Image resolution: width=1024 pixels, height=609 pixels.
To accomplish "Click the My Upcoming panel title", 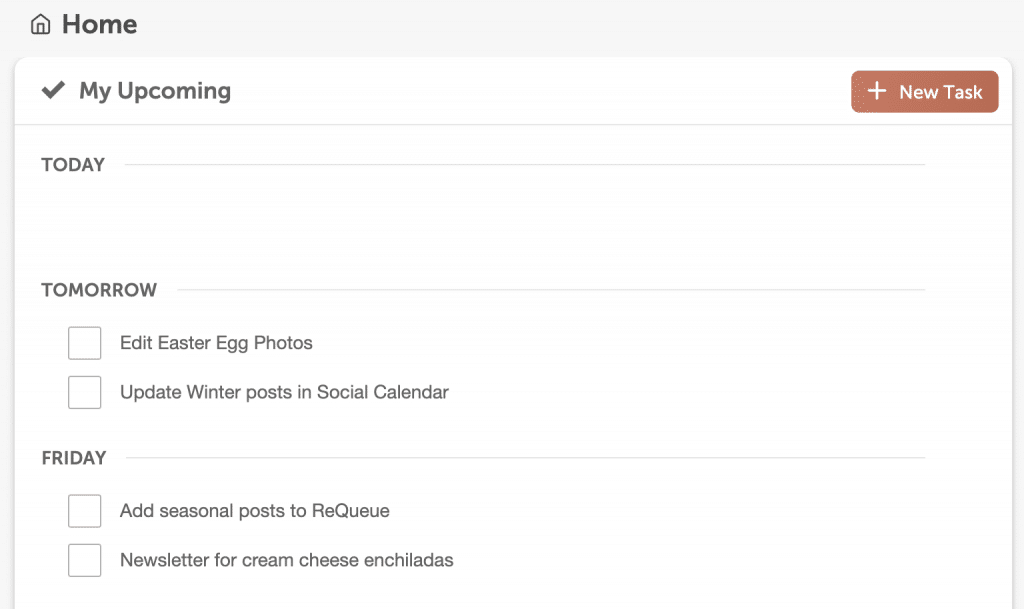I will pyautogui.click(x=155, y=91).
